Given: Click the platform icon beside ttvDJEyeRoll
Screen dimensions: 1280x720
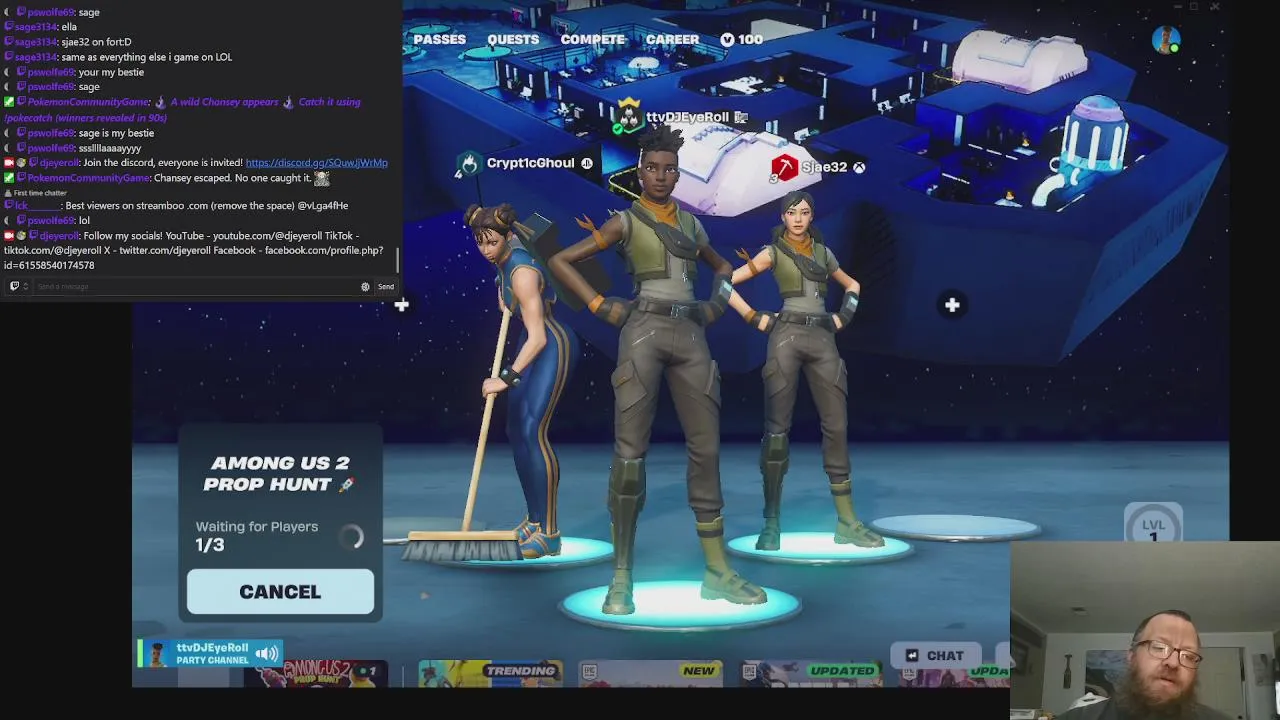Looking at the screenshot, I should 741,117.
